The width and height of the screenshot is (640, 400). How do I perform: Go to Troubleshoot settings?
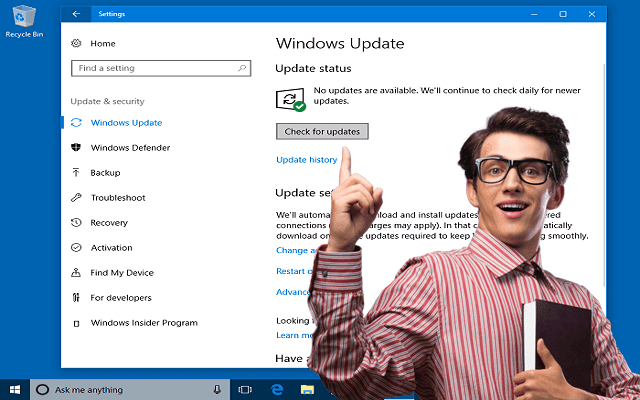coord(118,198)
